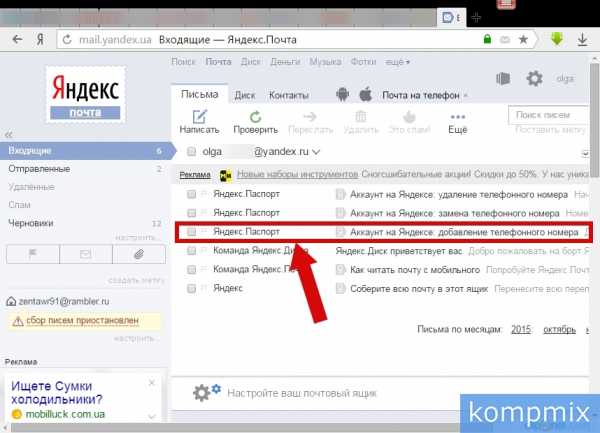Viewport: 600px width, 433px height.
Task: Open the Черновики folder
Action: (x=31, y=223)
